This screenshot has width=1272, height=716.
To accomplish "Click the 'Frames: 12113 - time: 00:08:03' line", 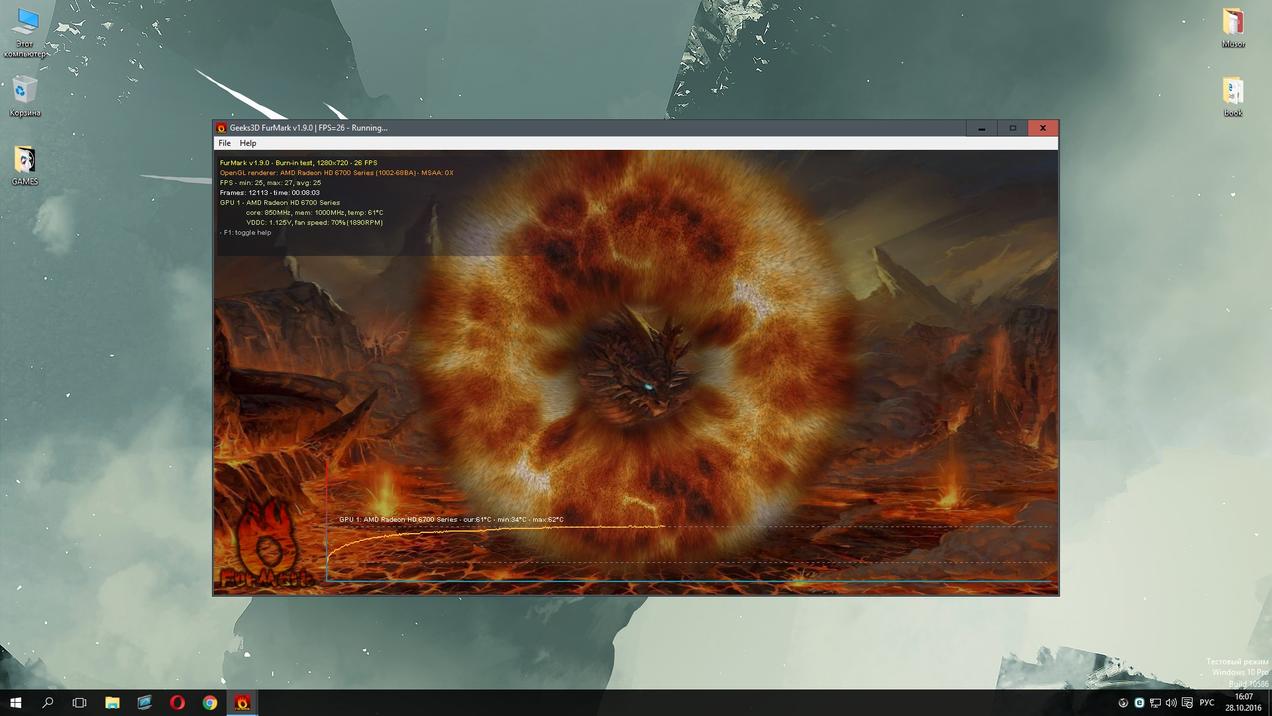I will click(x=270, y=193).
